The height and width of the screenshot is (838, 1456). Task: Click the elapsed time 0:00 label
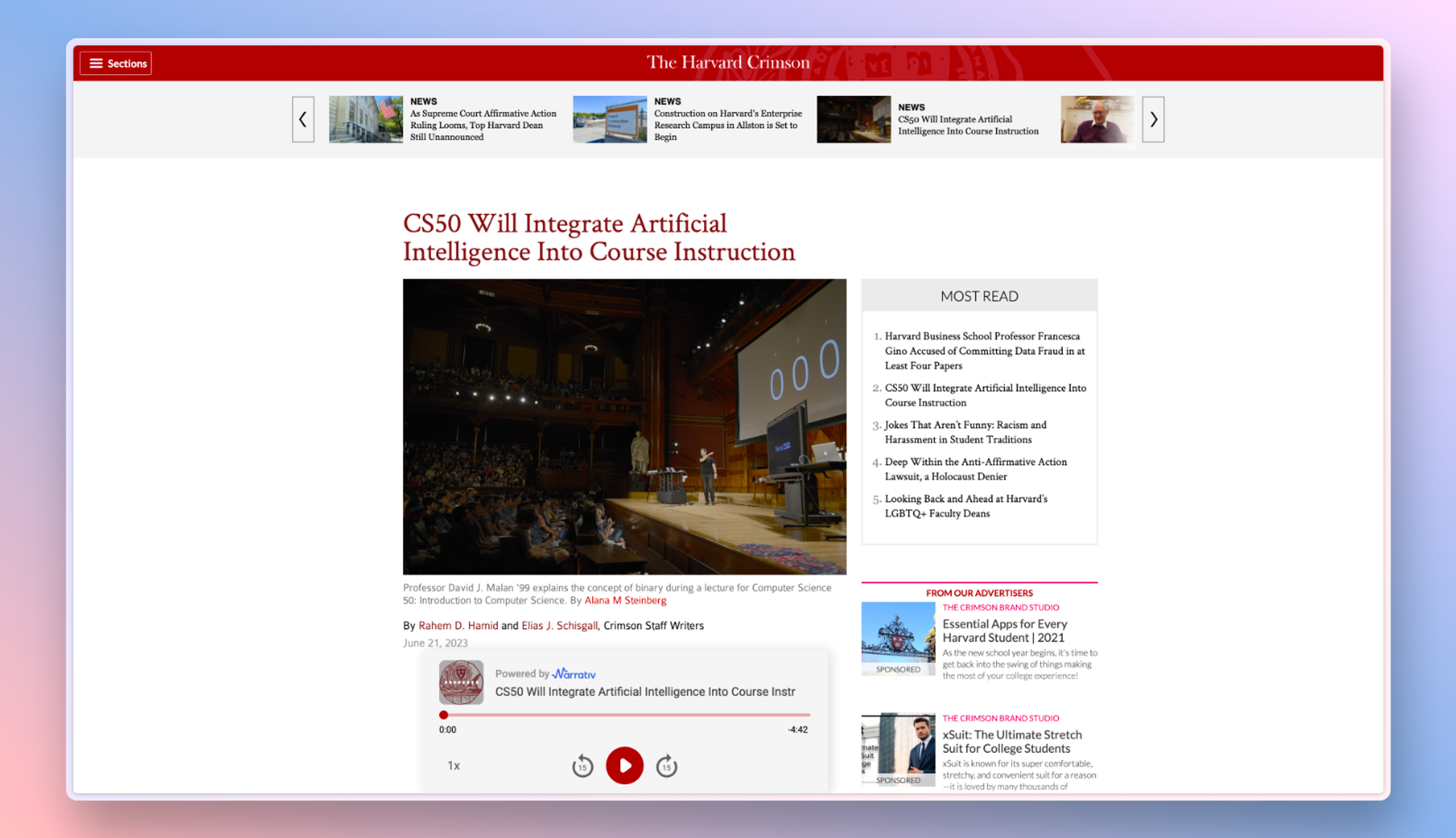448,730
